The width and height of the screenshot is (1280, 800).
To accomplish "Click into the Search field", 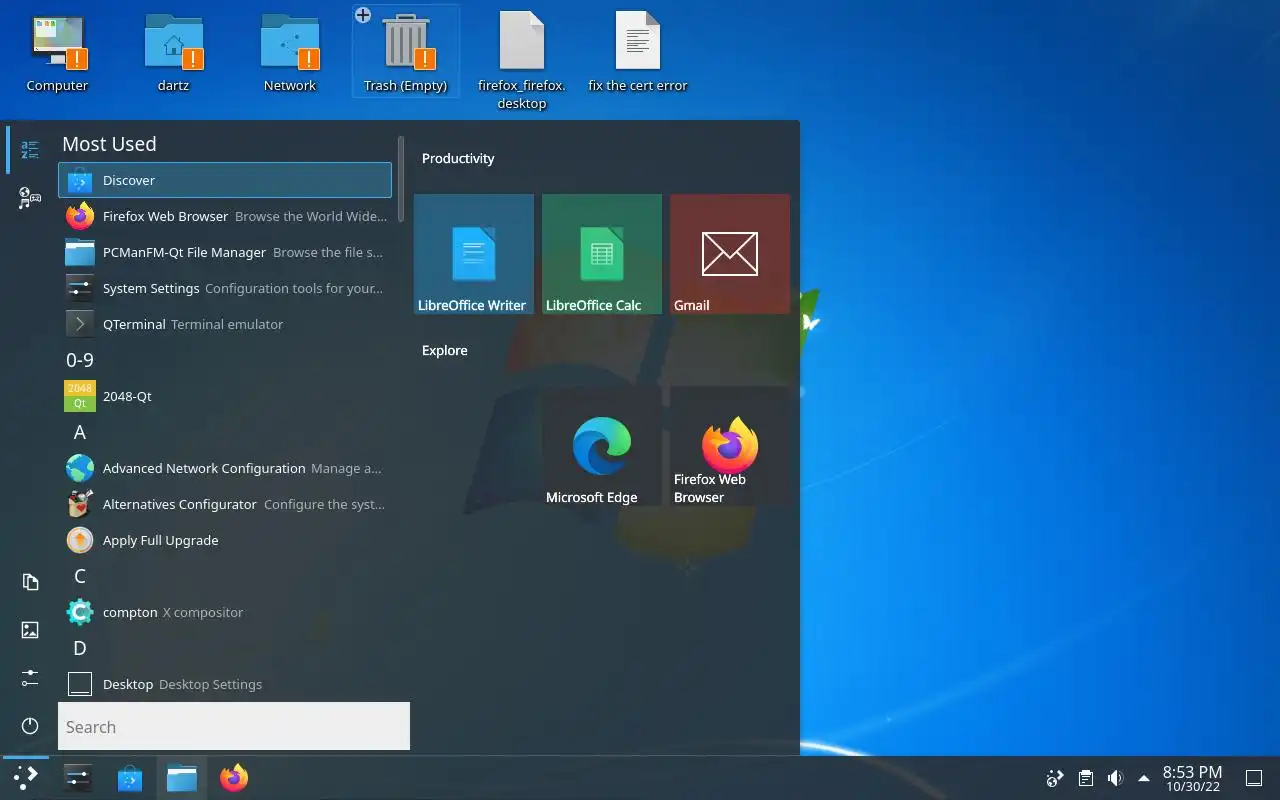I will [234, 726].
